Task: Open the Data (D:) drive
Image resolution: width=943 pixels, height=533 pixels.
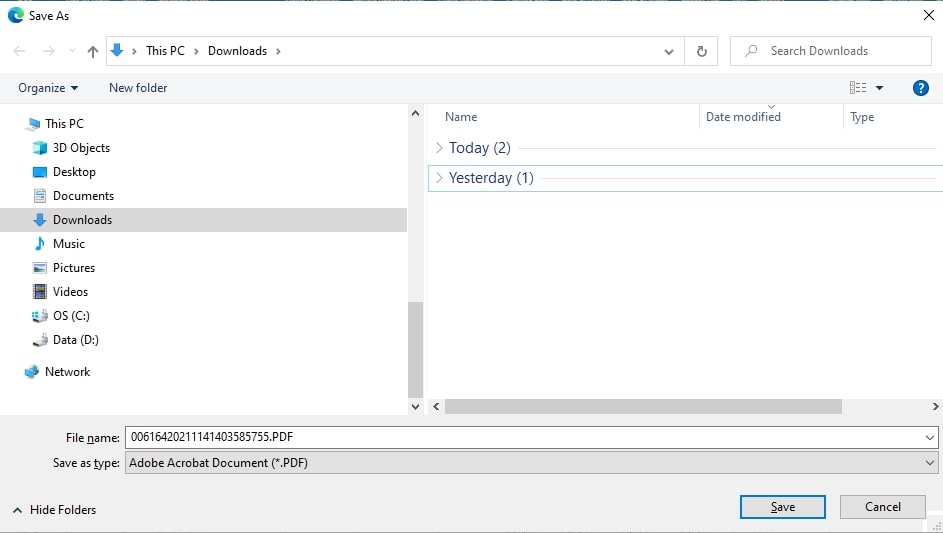Action: click(75, 340)
